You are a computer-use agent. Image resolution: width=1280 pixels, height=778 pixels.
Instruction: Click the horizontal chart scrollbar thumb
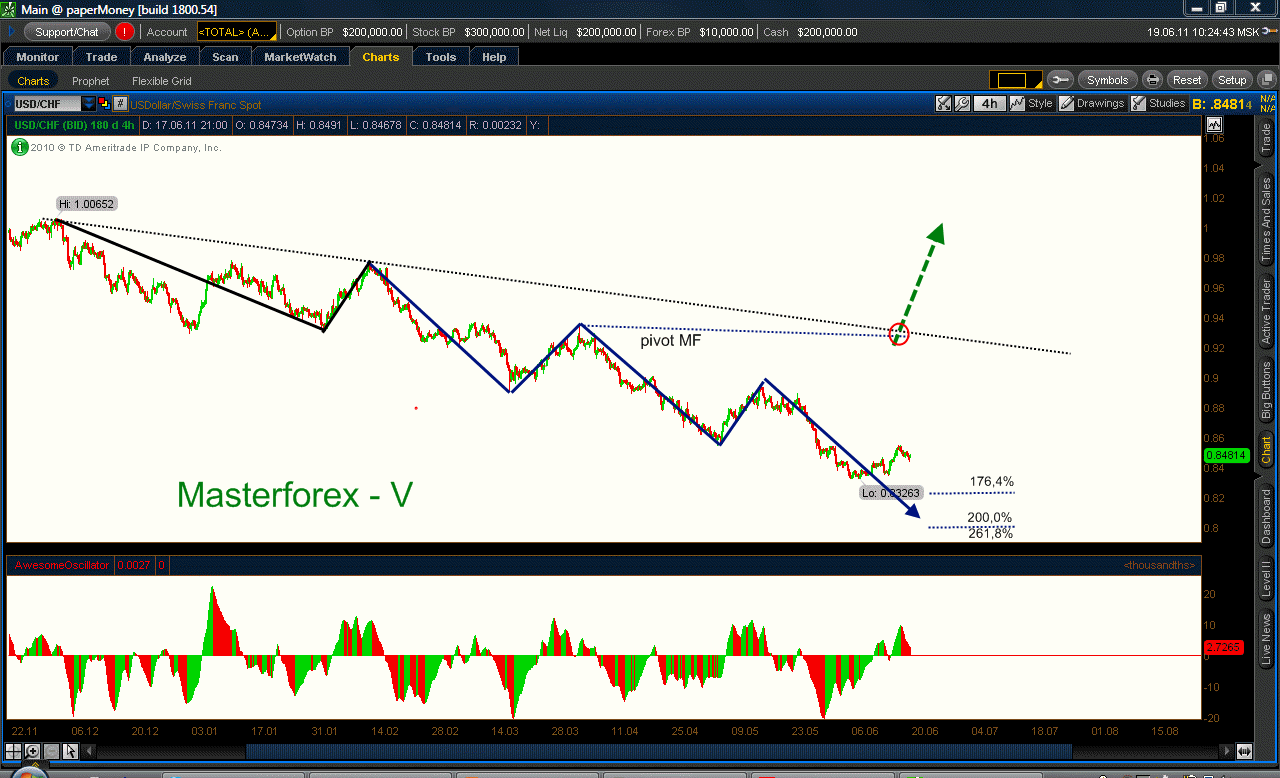[658, 751]
